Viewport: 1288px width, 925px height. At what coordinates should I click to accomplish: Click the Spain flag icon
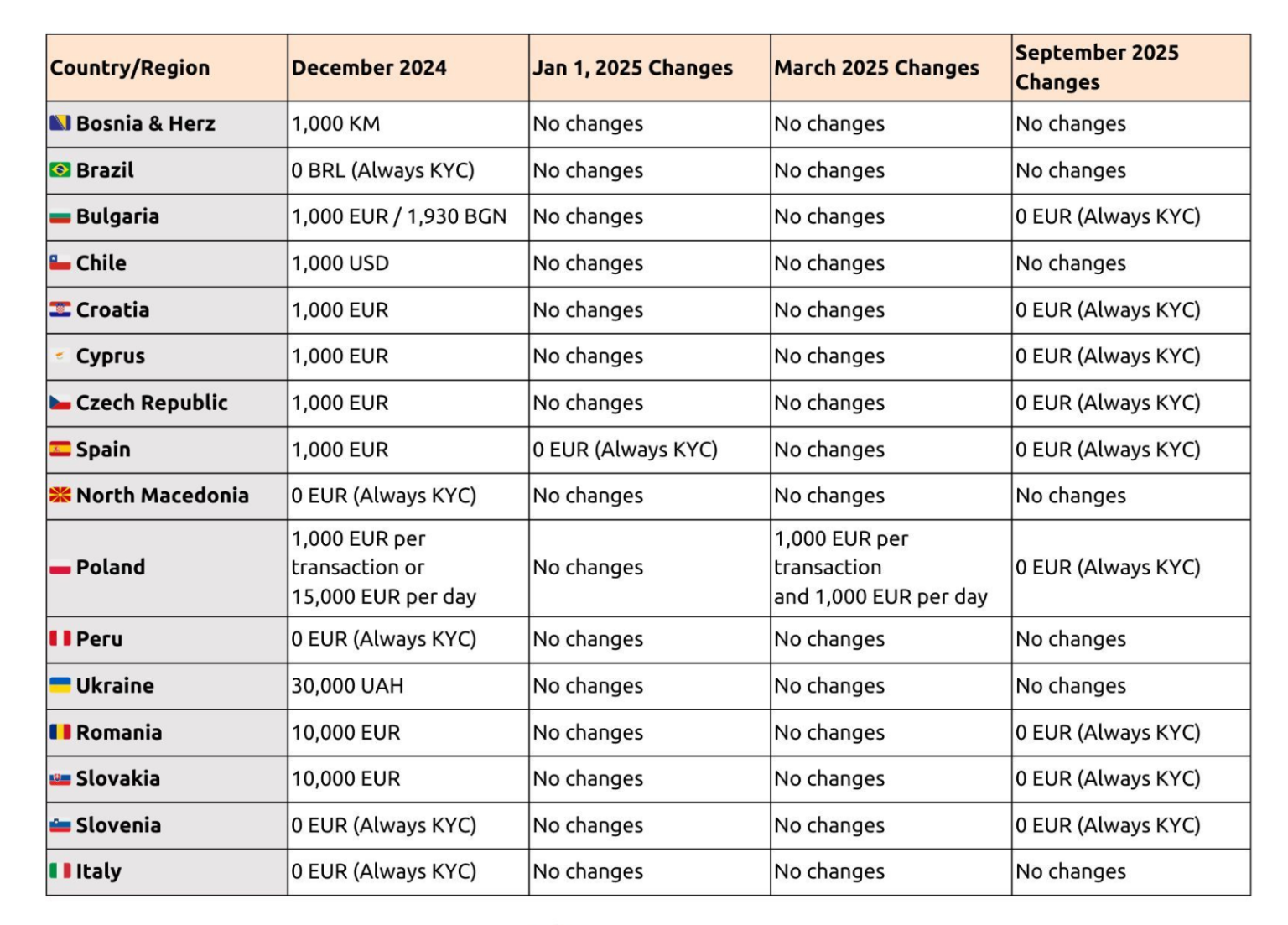pyautogui.click(x=60, y=450)
